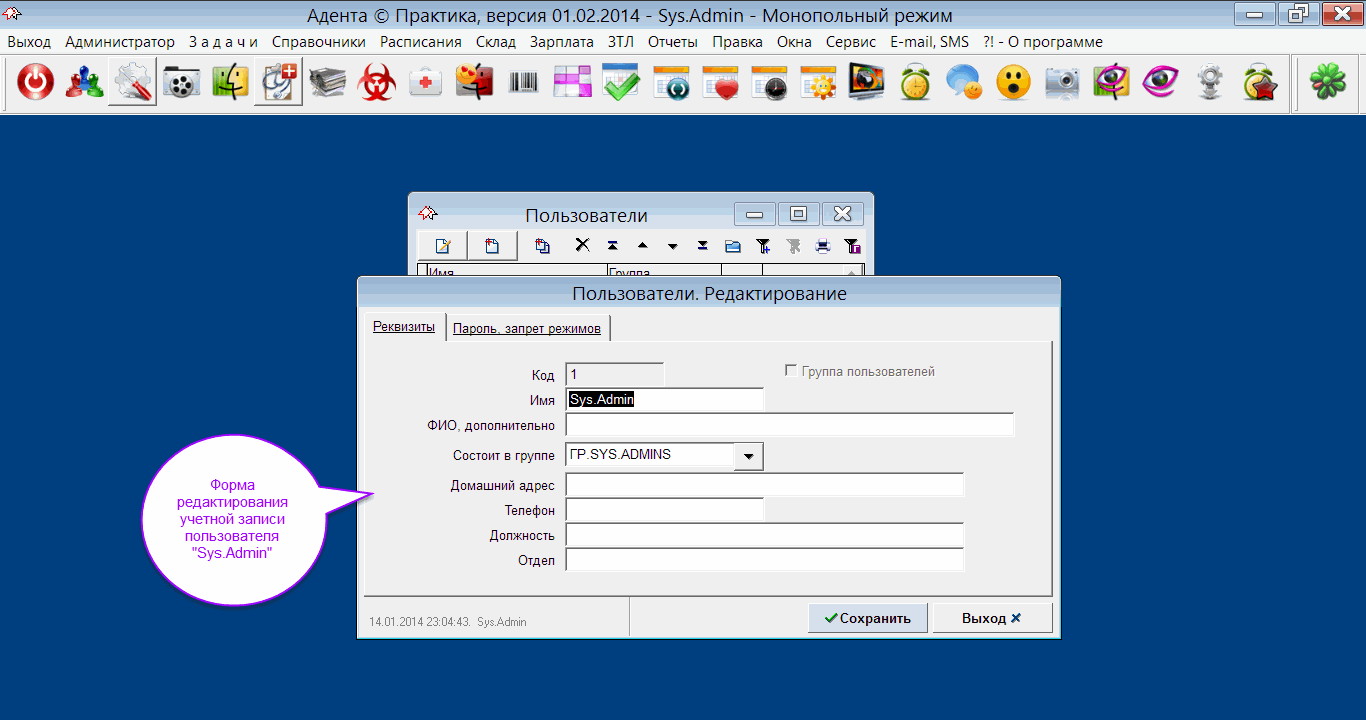Click the Домашний адрес input field
This screenshot has width=1366, height=720.
point(764,485)
